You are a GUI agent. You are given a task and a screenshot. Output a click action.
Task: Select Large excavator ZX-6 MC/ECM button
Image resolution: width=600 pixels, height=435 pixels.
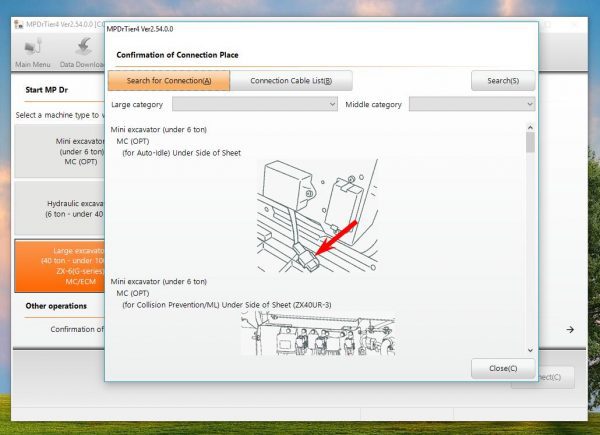tap(59, 266)
